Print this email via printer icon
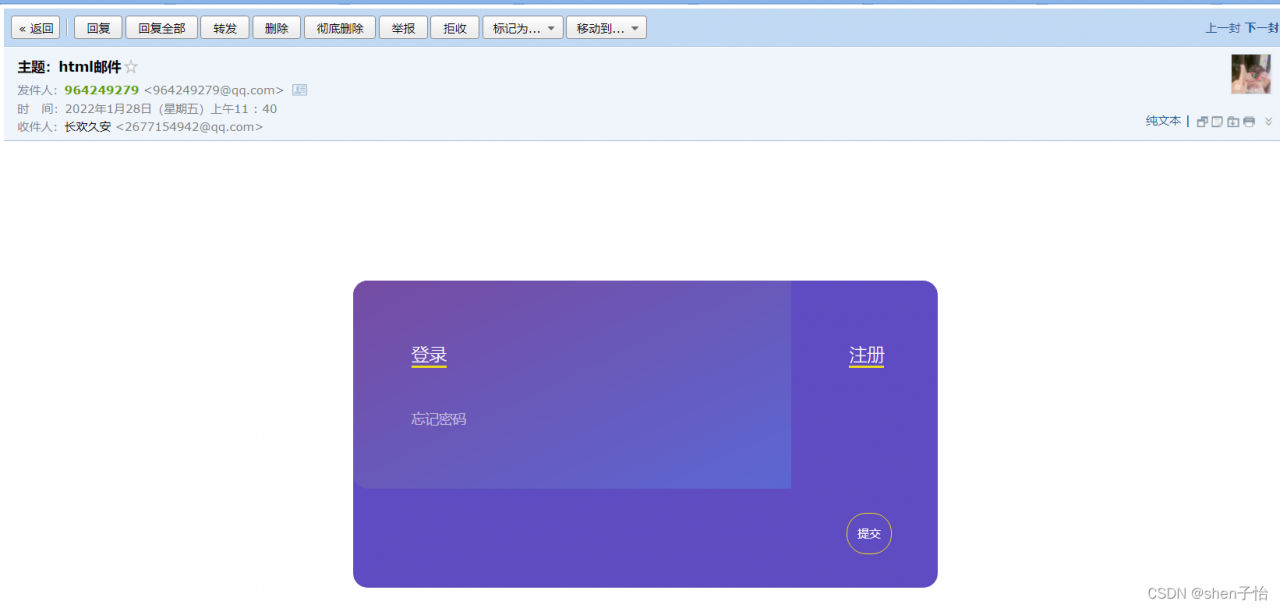 [1249, 122]
